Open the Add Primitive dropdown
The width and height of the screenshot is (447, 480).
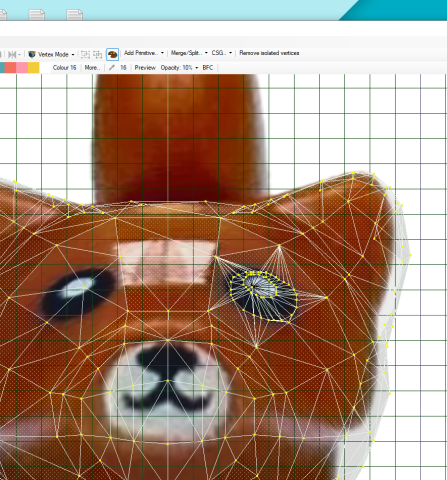(x=144, y=53)
